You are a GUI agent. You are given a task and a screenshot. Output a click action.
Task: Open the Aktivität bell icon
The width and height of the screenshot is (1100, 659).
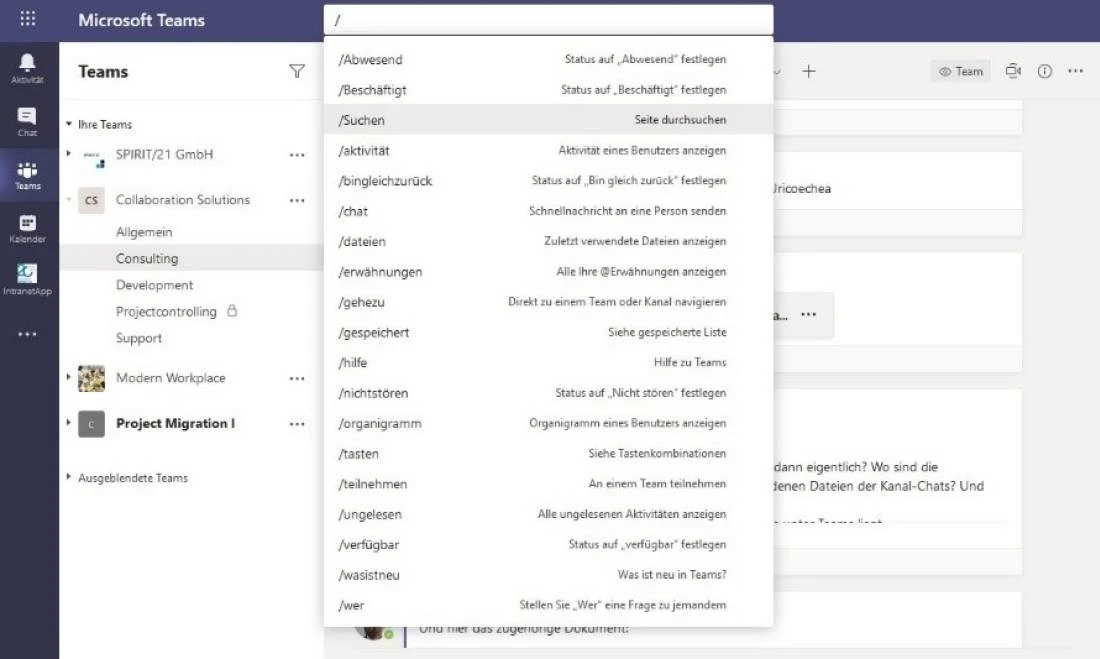pyautogui.click(x=27, y=64)
